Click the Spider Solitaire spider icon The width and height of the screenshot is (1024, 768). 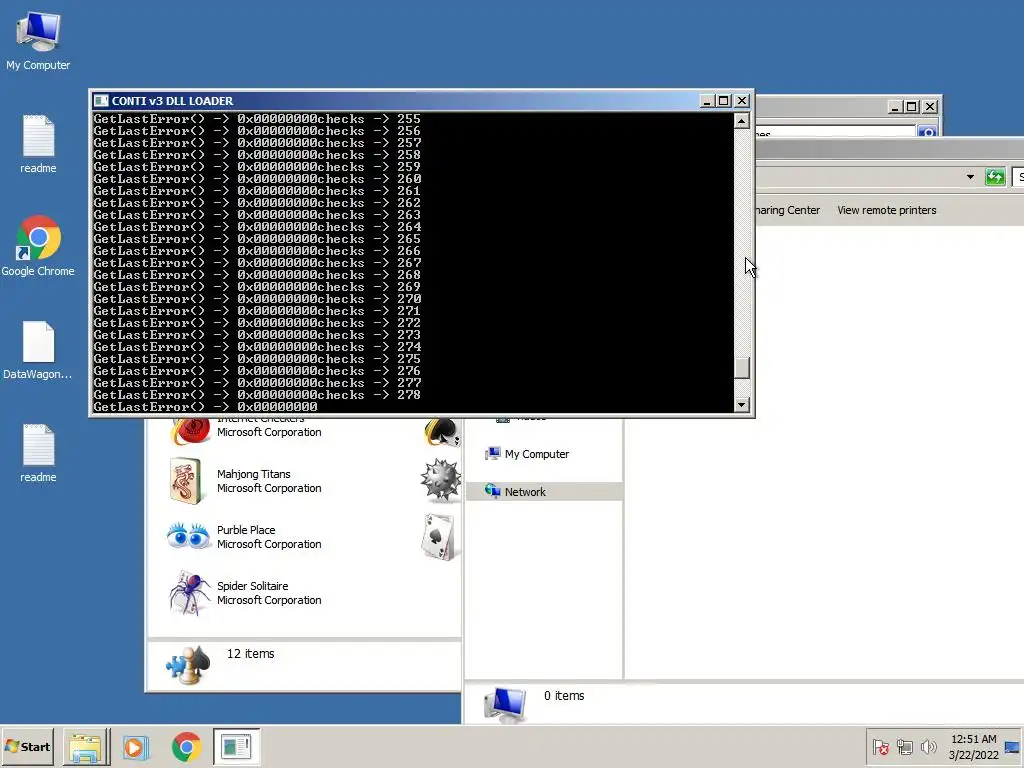click(x=189, y=592)
